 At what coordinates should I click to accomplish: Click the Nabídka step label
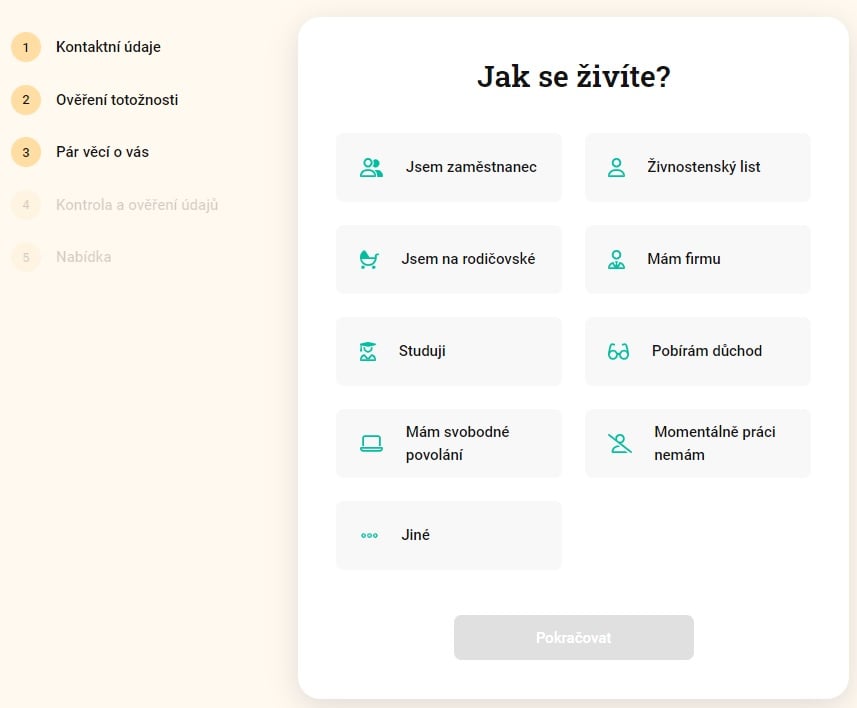click(x=84, y=257)
